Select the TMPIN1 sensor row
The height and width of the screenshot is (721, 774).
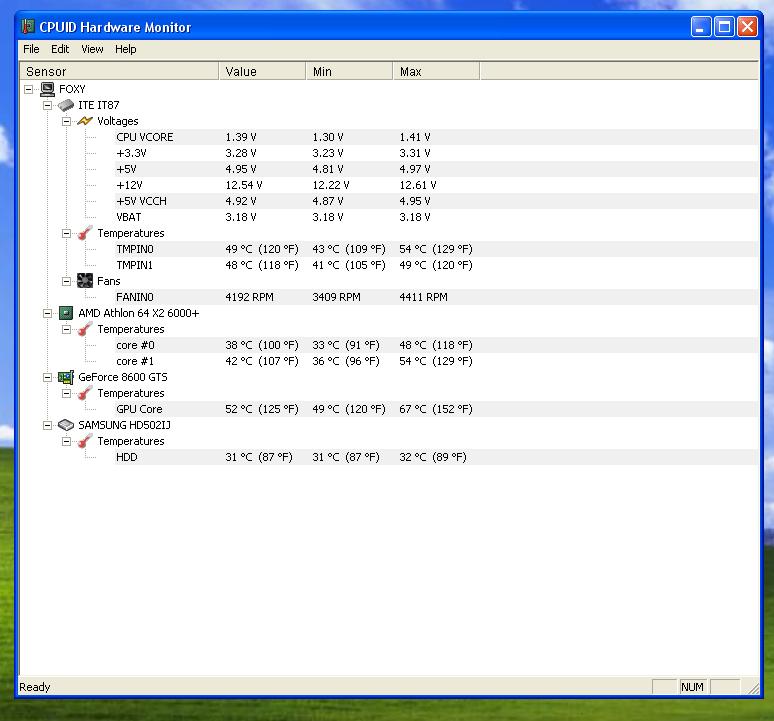pos(436,265)
